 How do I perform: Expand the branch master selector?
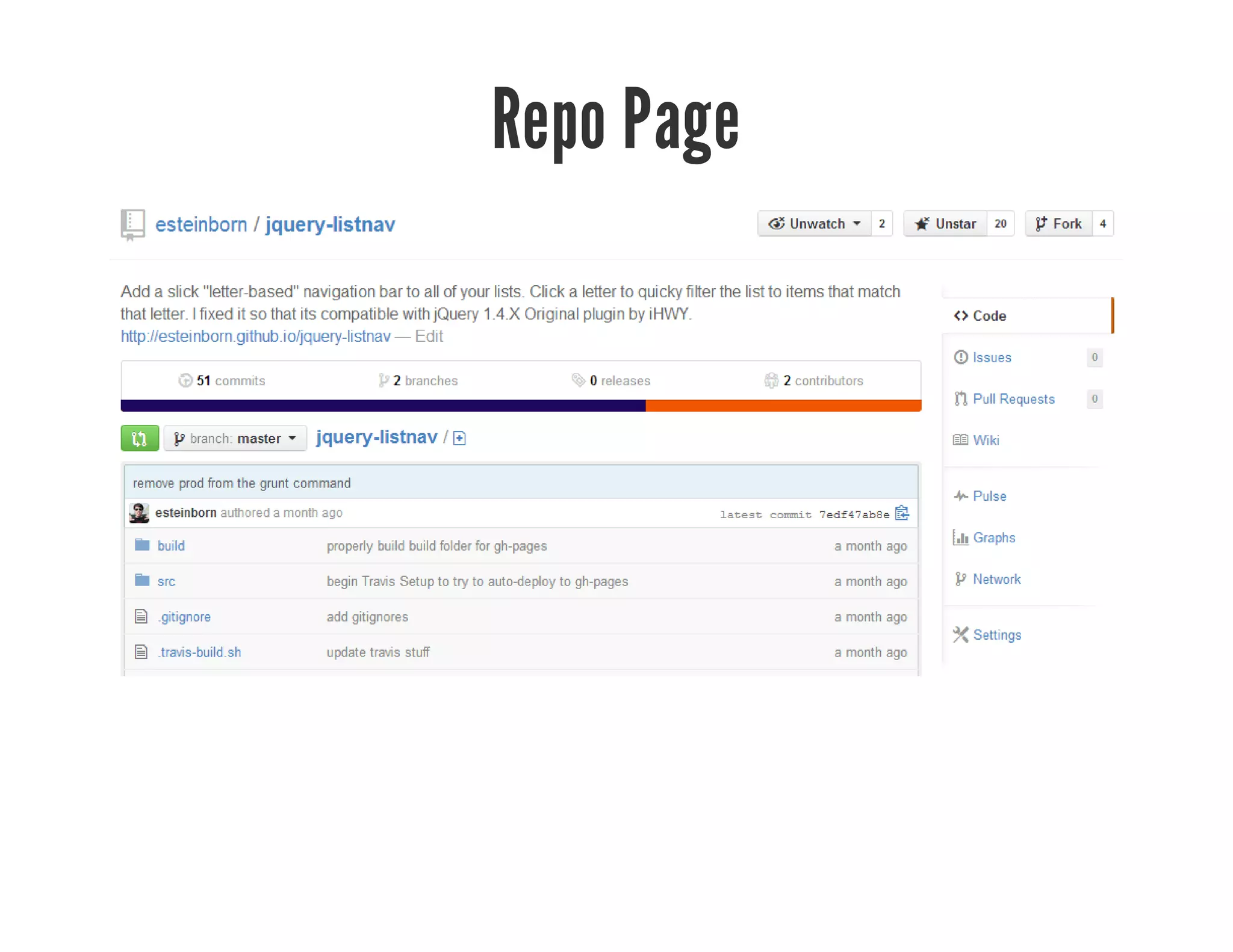click(x=235, y=438)
